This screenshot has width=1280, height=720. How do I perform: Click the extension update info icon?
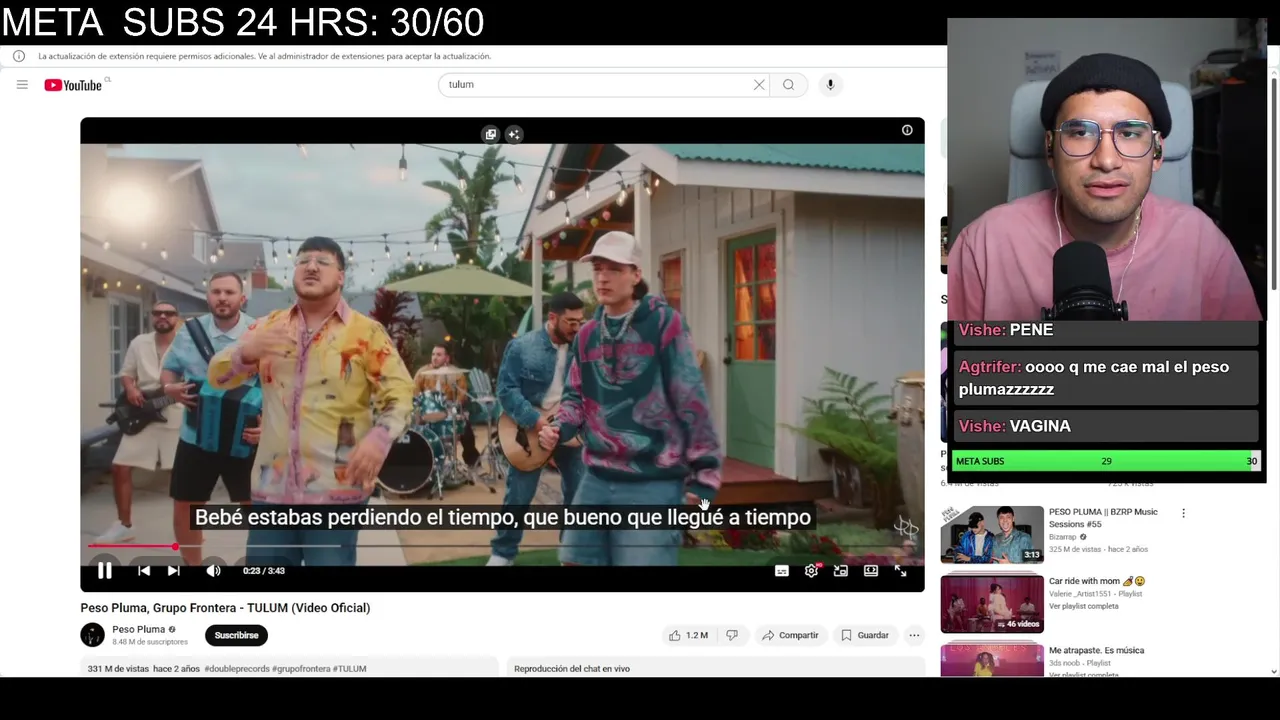pos(19,56)
